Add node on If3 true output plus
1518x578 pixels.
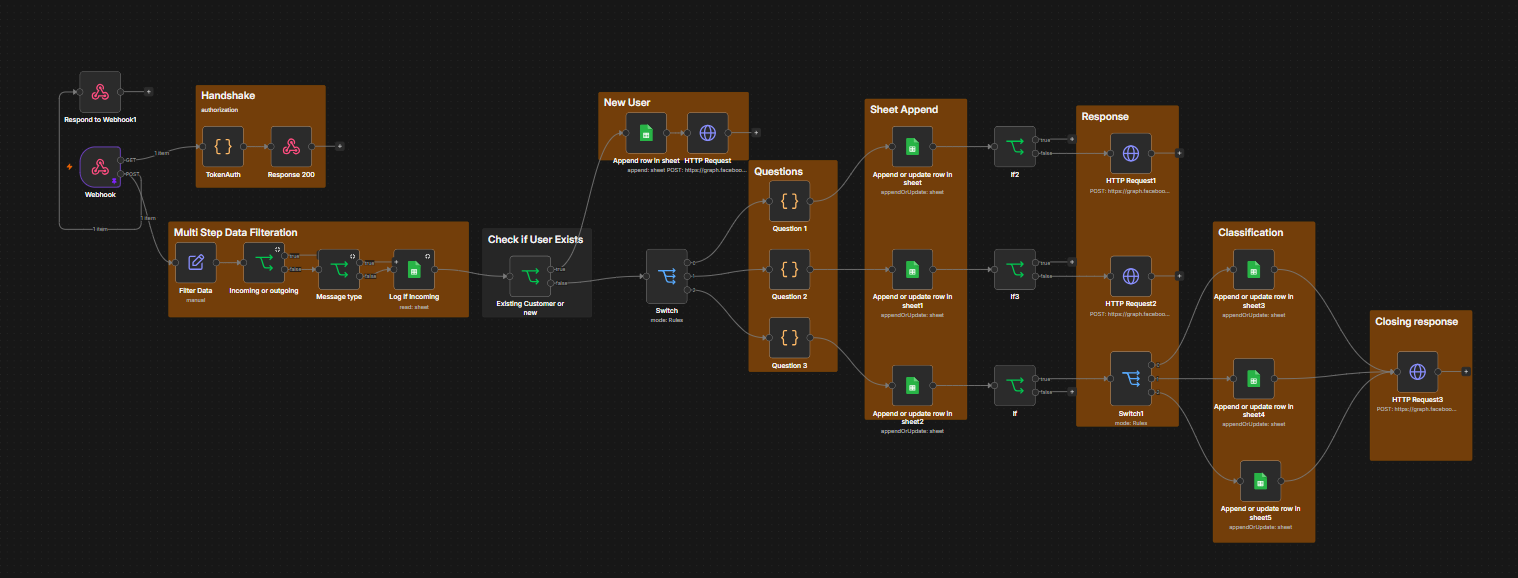click(1072, 263)
